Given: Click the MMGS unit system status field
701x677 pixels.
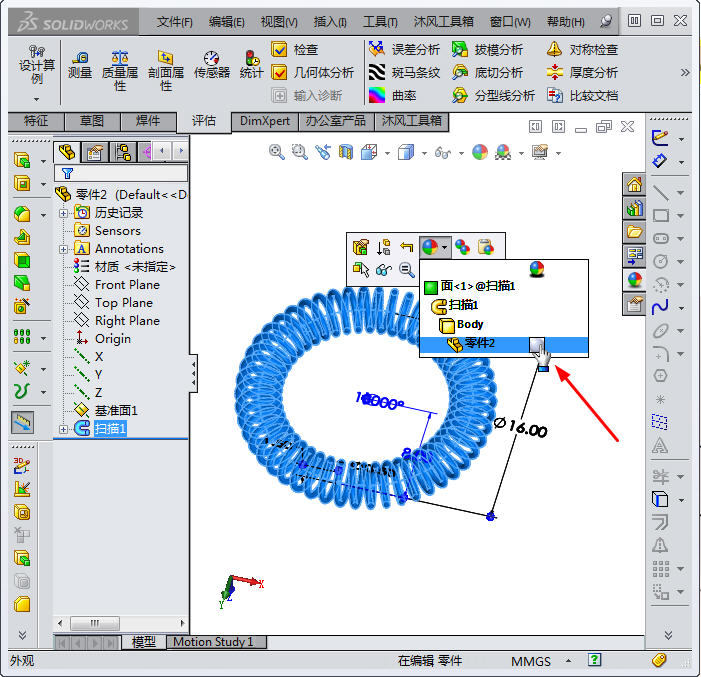Looking at the screenshot, I should 530,661.
